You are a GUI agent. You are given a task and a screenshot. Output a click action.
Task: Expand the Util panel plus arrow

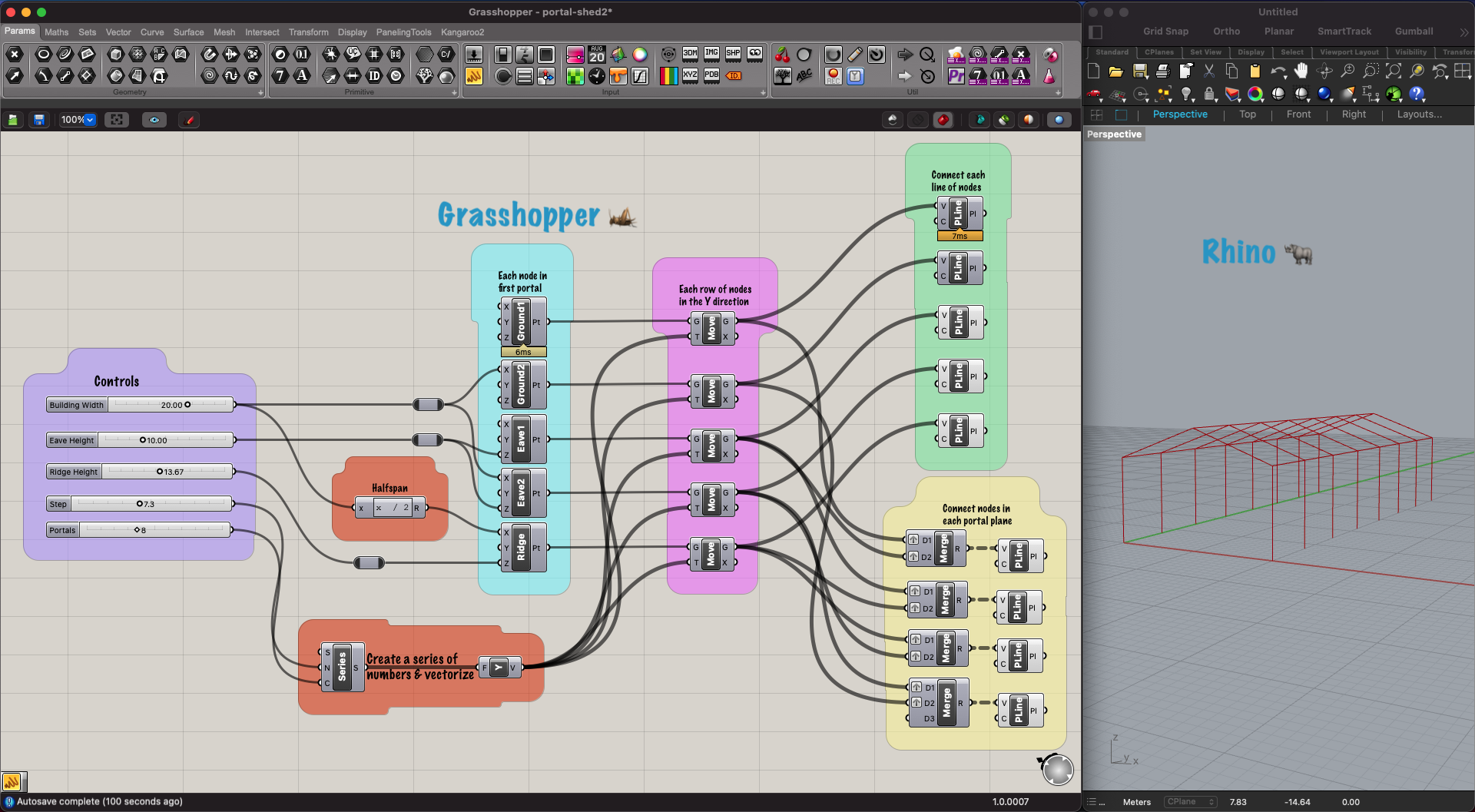(x=1058, y=92)
